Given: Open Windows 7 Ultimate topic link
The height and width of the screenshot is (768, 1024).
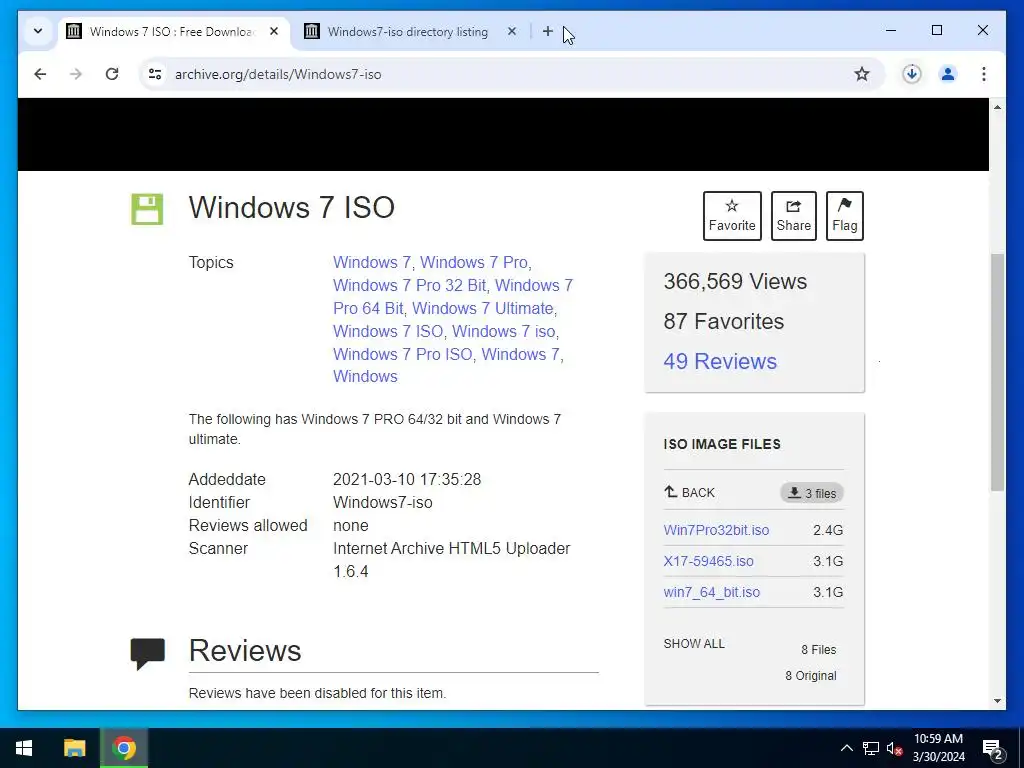Looking at the screenshot, I should pyautogui.click(x=483, y=308).
